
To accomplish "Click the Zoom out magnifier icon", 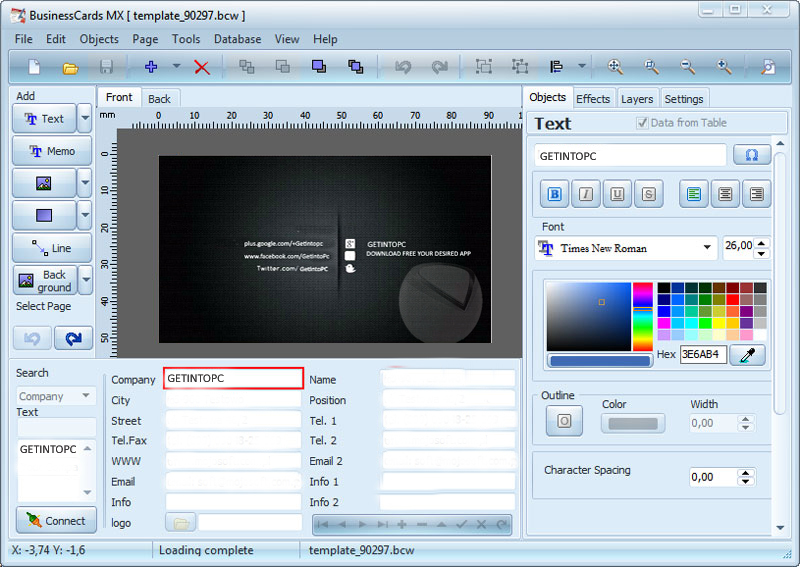I will (x=688, y=66).
